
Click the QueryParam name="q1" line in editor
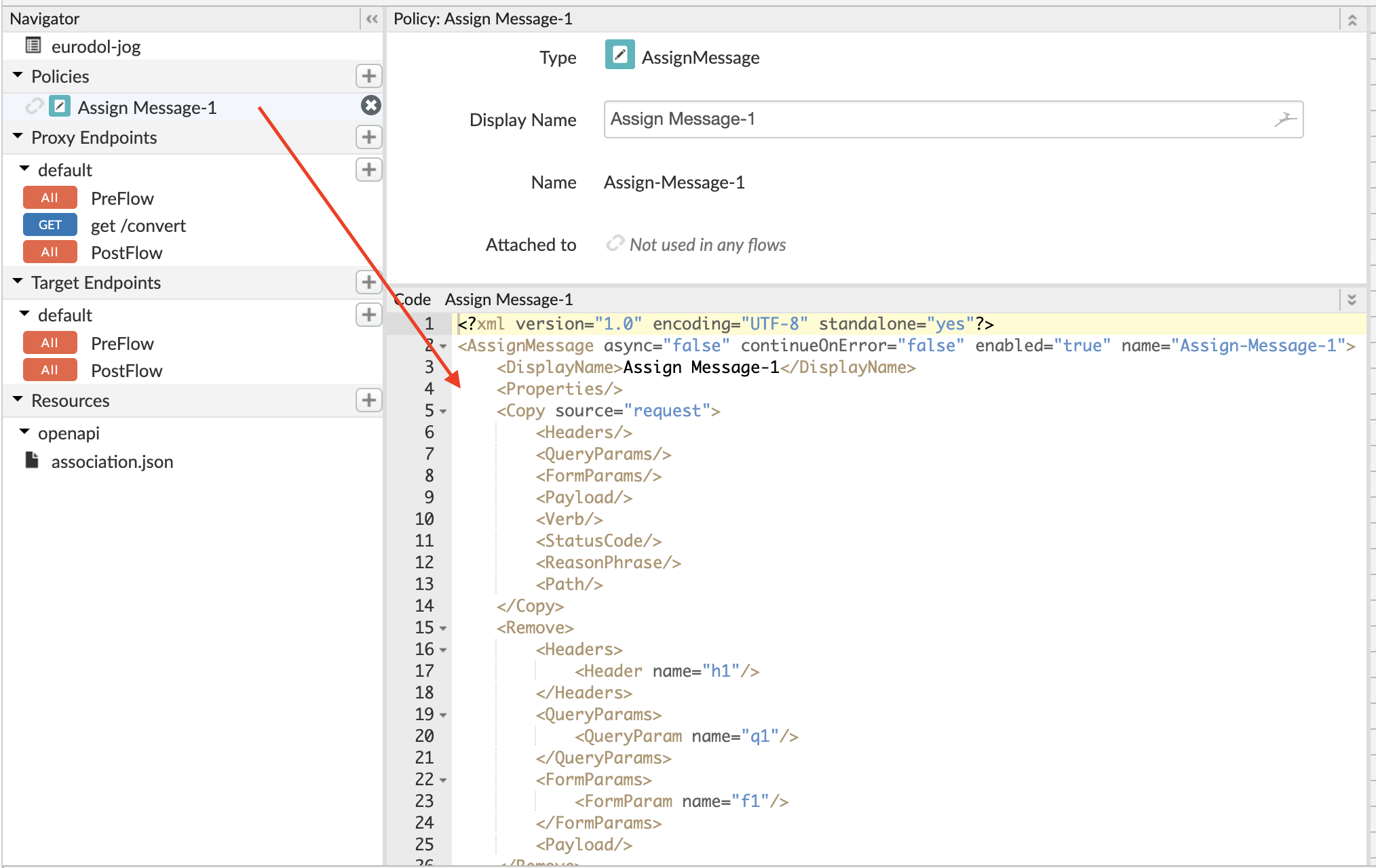pyautogui.click(x=686, y=736)
